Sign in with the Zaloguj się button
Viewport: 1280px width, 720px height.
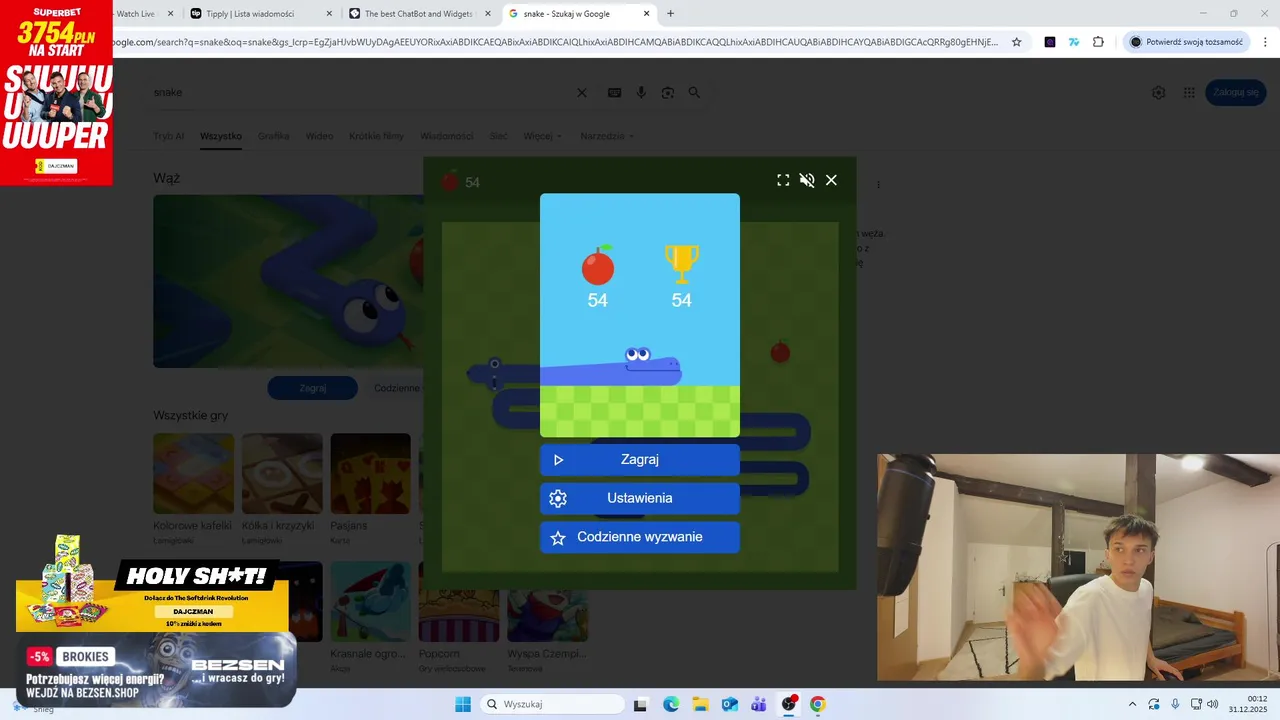click(1236, 92)
